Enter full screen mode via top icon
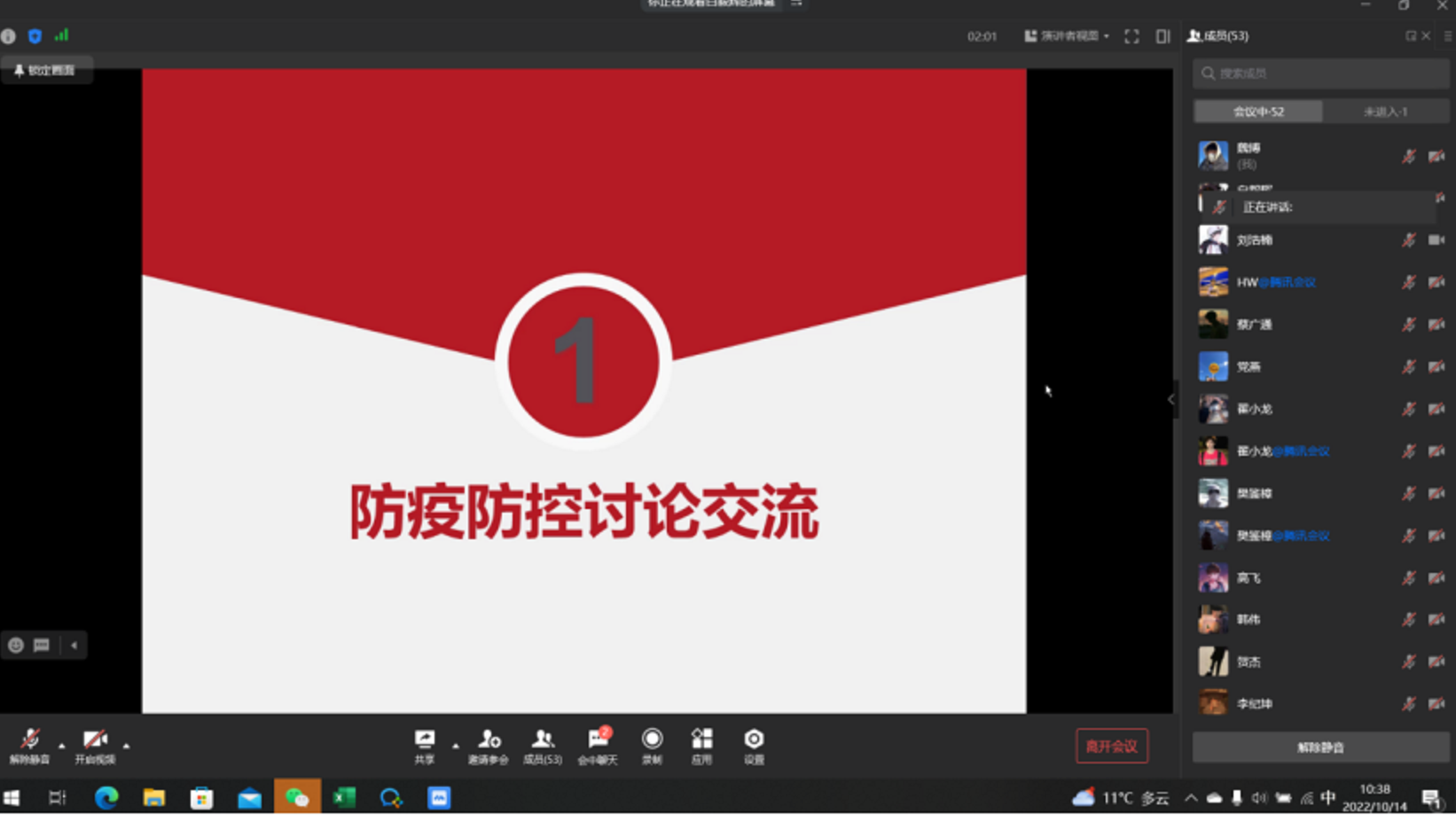The height and width of the screenshot is (815, 1456). (1131, 36)
